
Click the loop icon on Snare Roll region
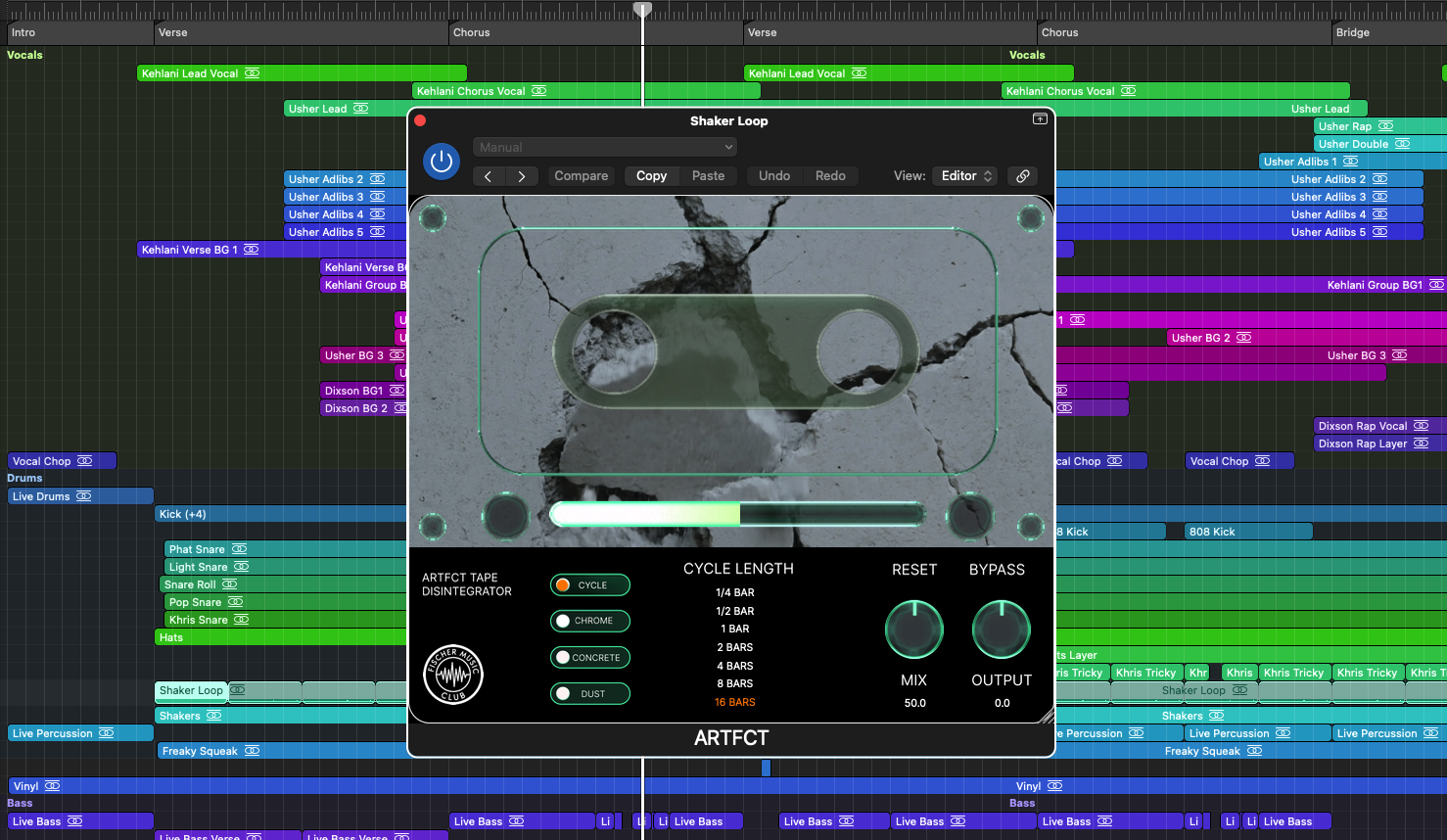pyautogui.click(x=230, y=584)
